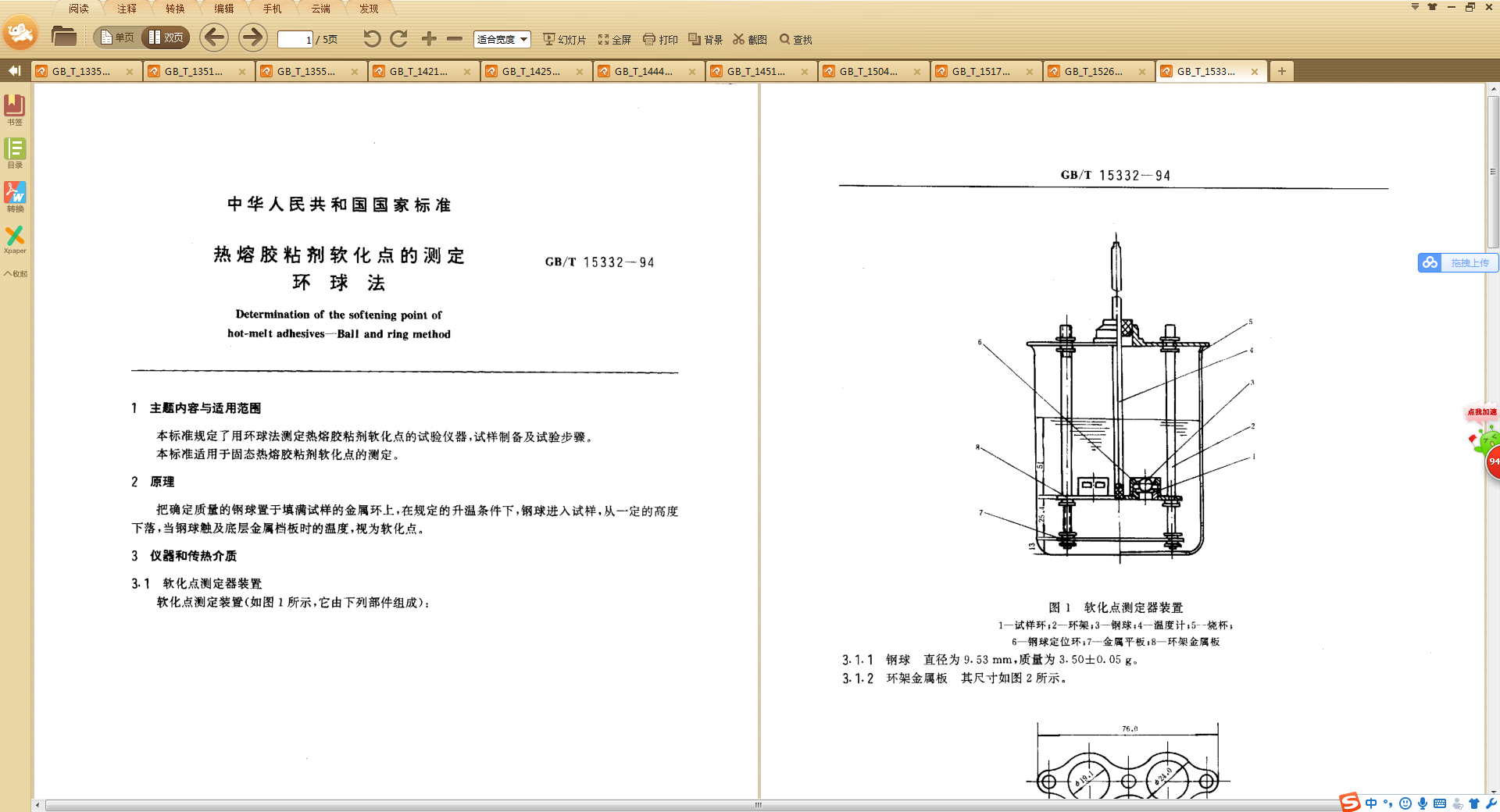
Task: Click the zoom in plus icon
Action: 429,38
